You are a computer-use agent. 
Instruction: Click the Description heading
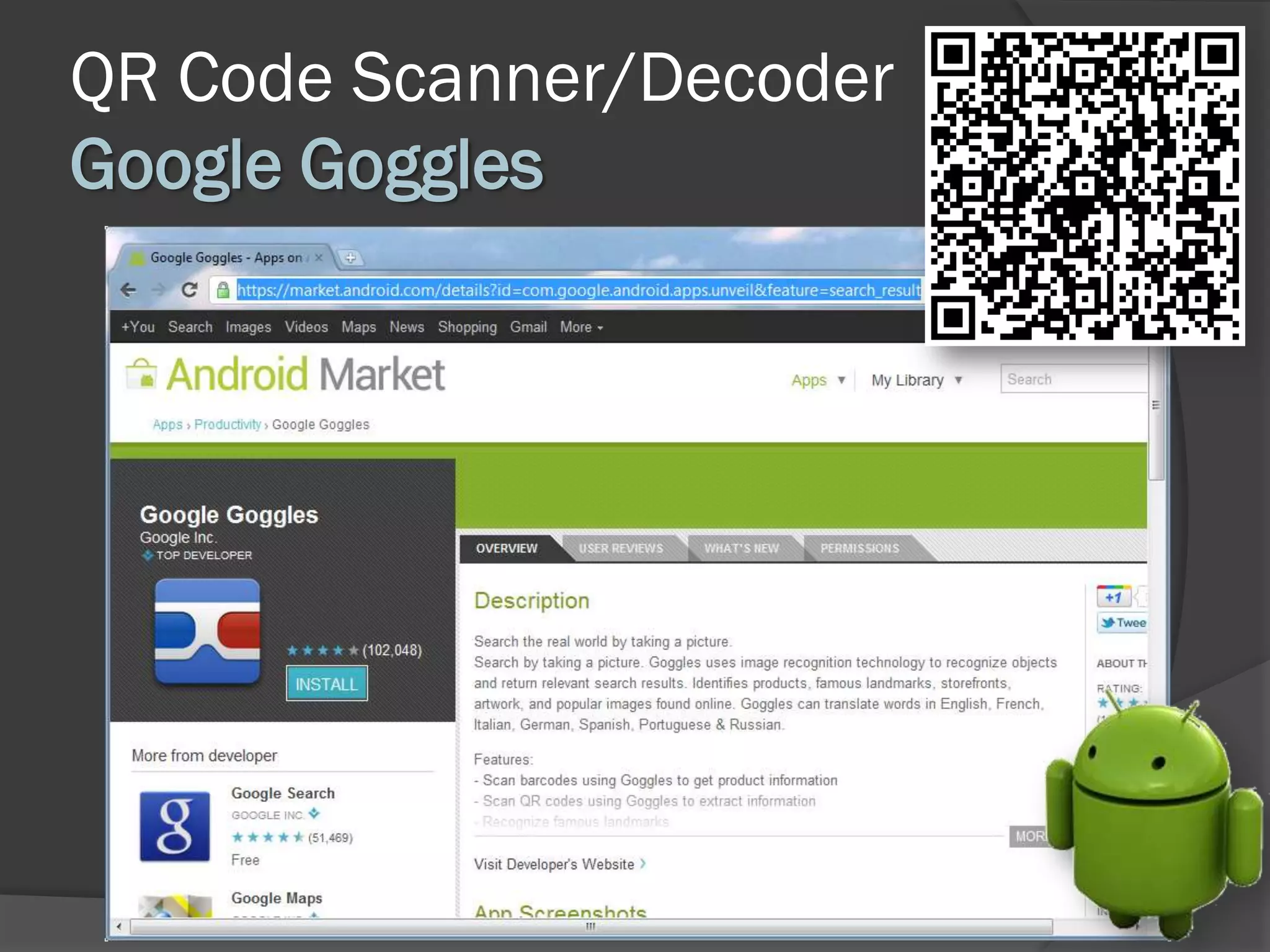point(531,601)
